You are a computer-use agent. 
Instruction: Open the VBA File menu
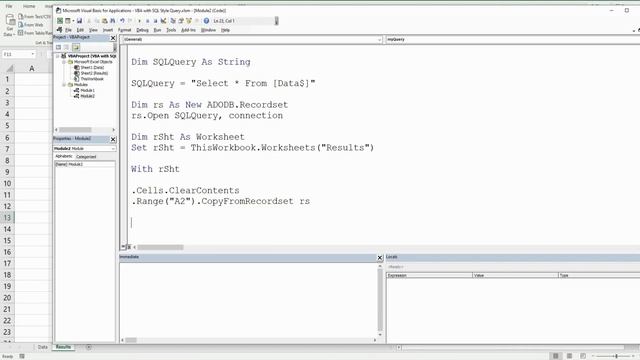(x=68, y=30)
